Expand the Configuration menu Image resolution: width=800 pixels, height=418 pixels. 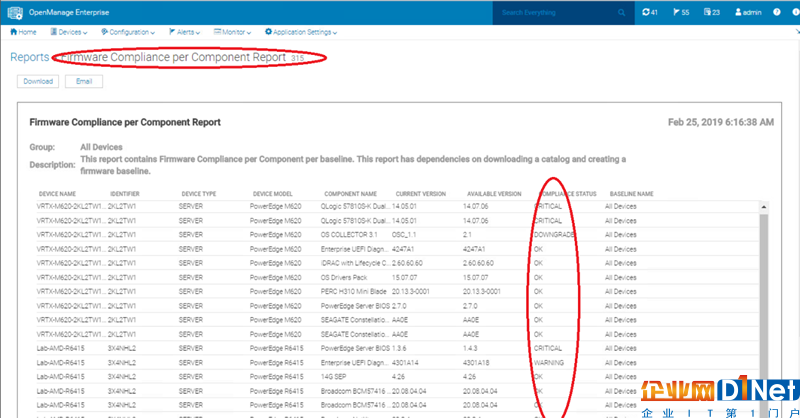pos(128,32)
